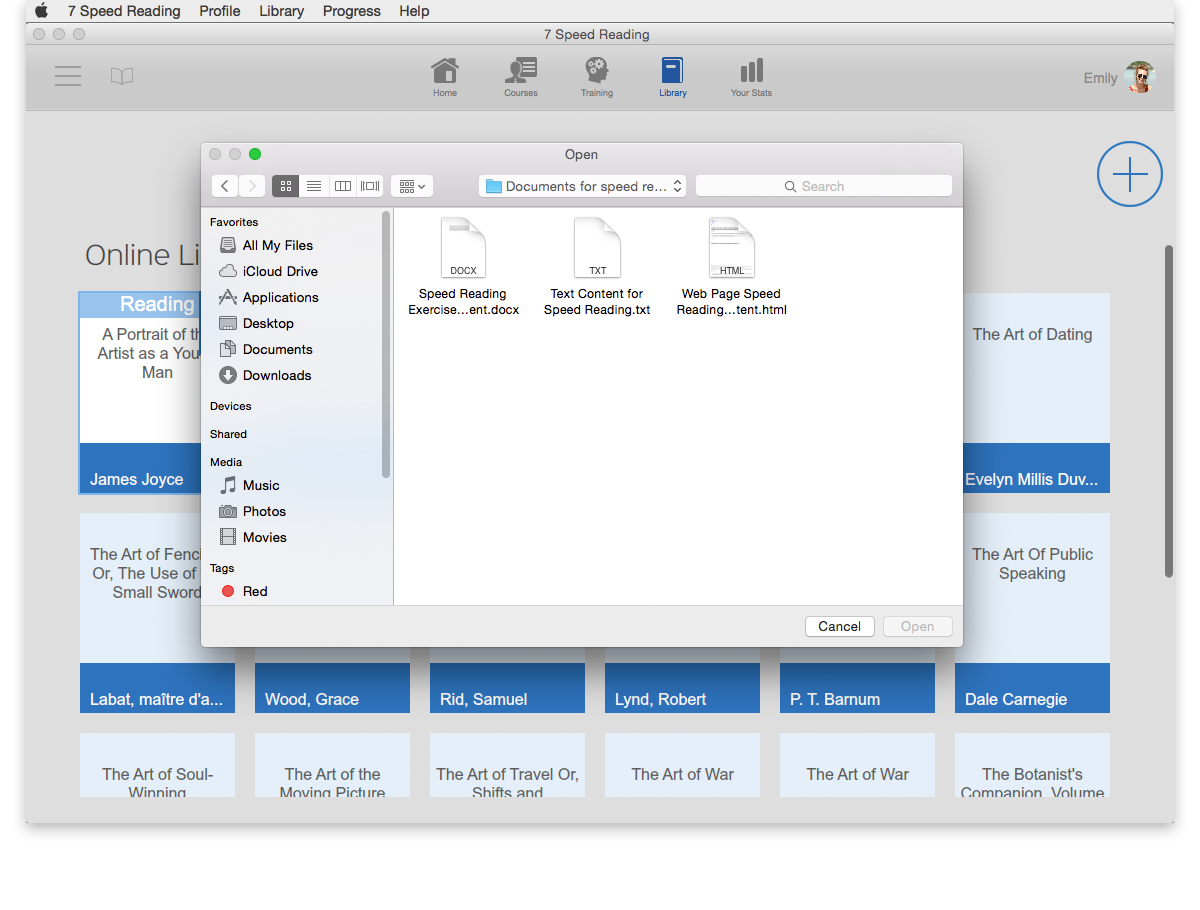
Task: Open The Art of Fencing book card
Action: (140, 613)
